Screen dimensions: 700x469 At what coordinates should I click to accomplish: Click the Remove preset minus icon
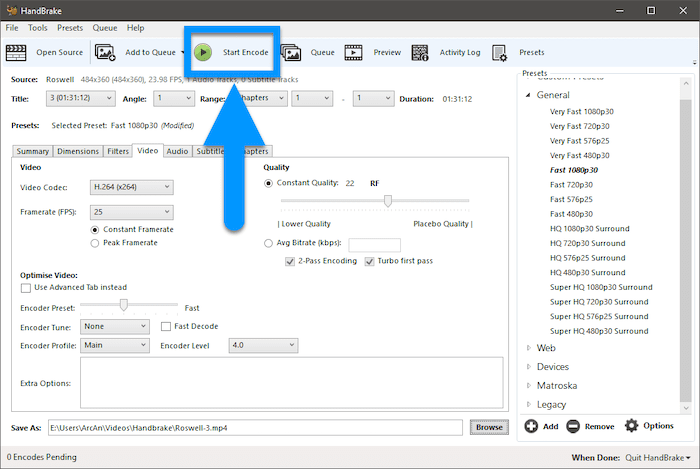coord(573,426)
